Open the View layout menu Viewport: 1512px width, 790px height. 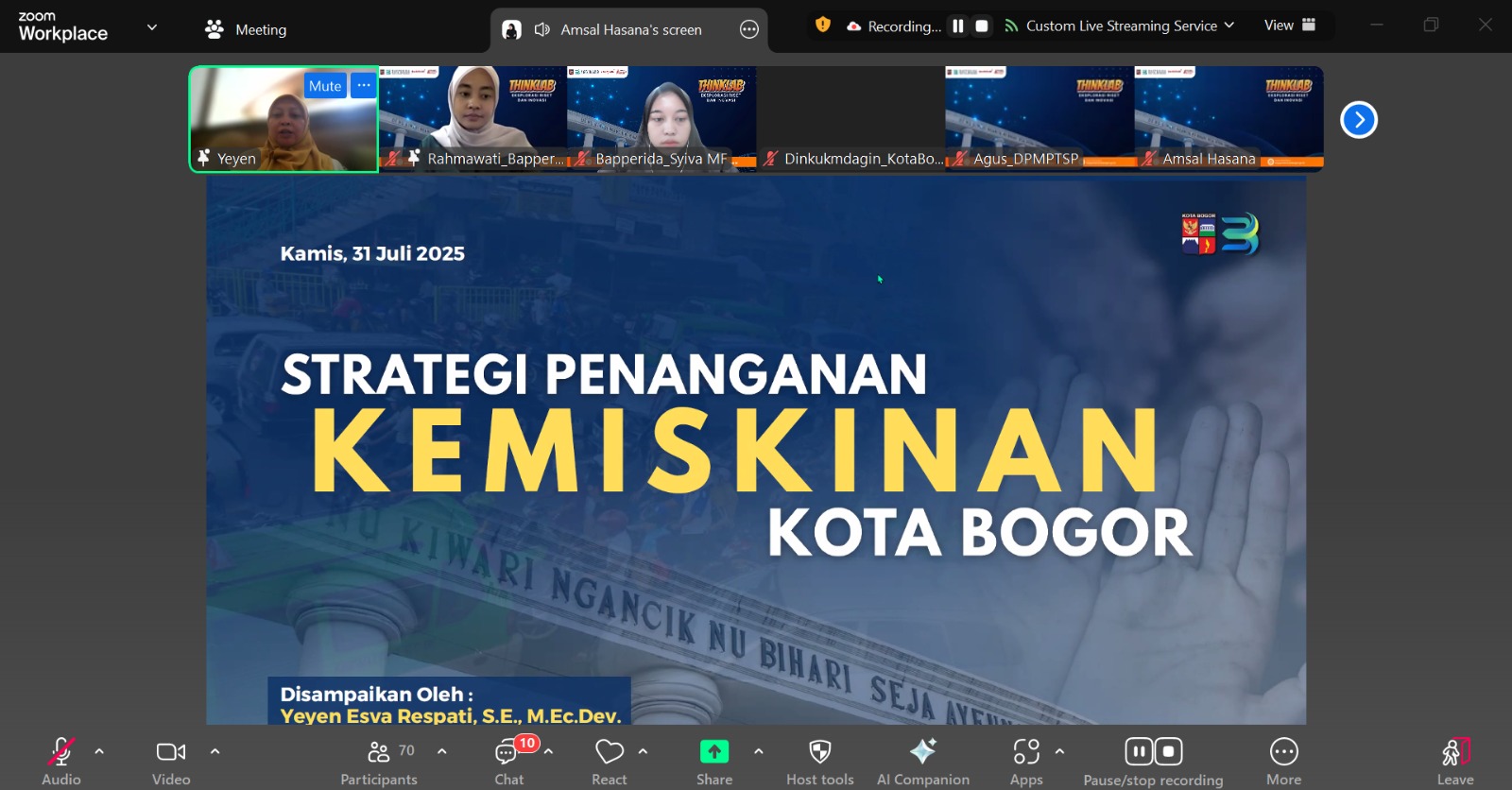1290,26
